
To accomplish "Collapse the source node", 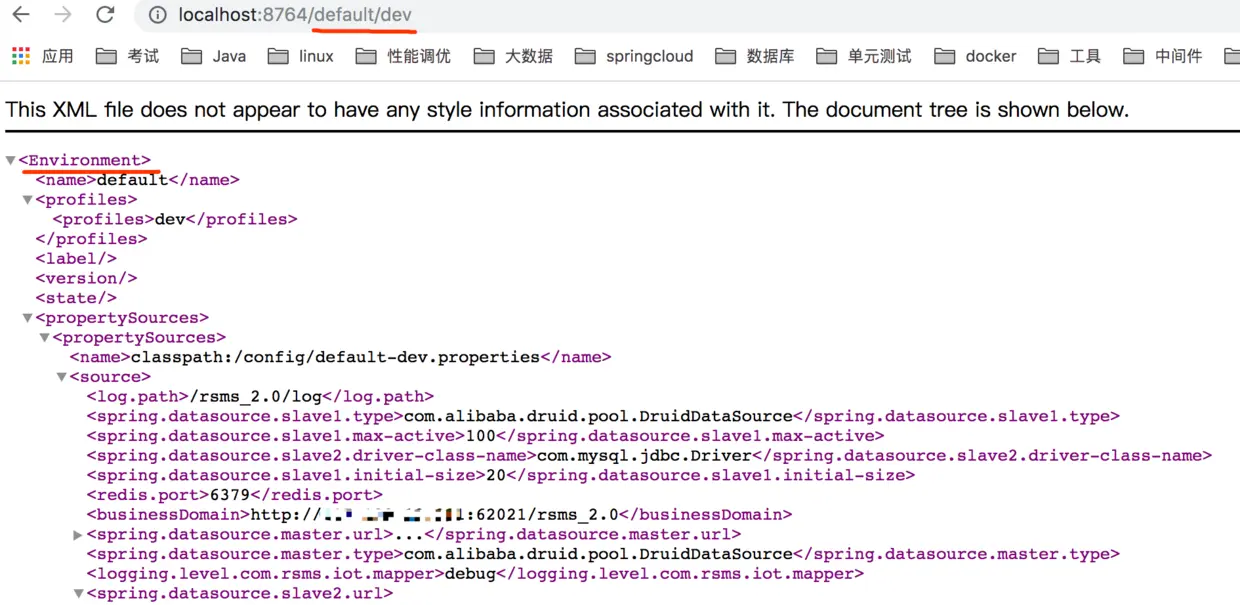I will pos(61,377).
